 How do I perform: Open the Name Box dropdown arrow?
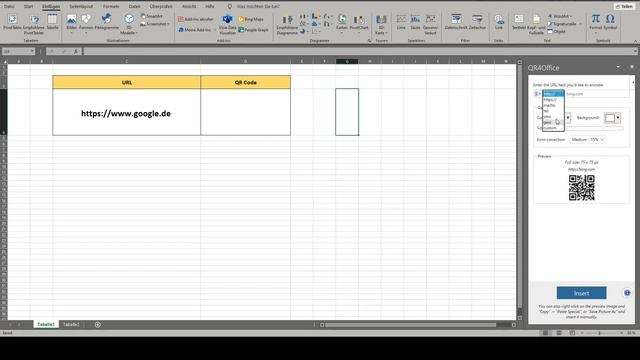[32, 51]
